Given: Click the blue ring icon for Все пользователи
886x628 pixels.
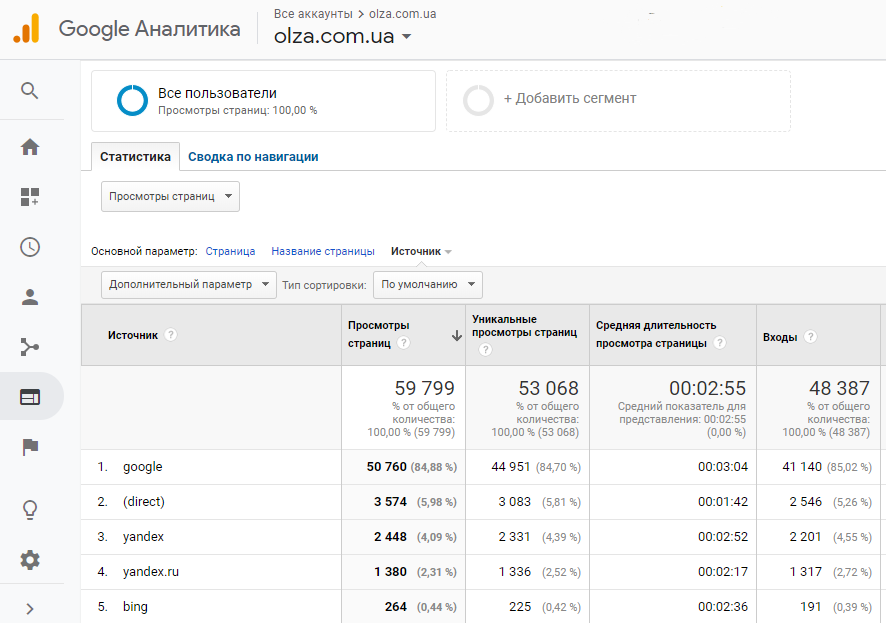Looking at the screenshot, I should (132, 101).
